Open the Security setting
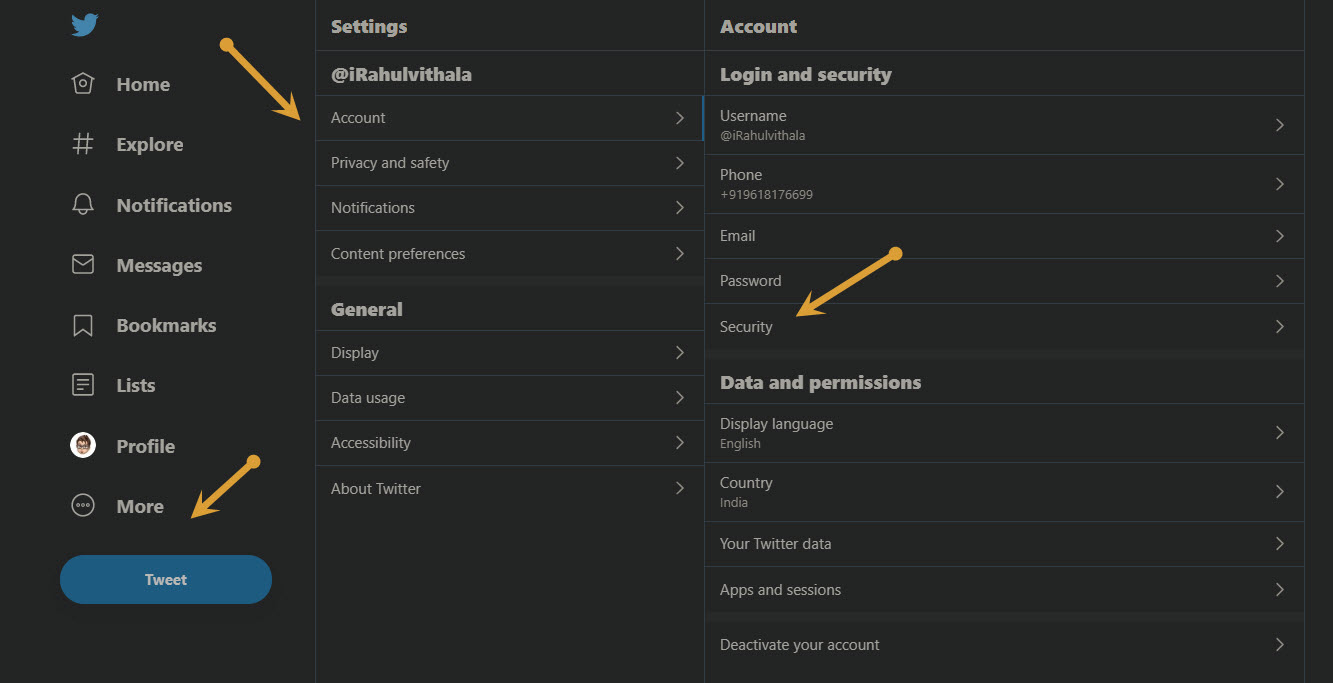1333x683 pixels. pos(1004,327)
